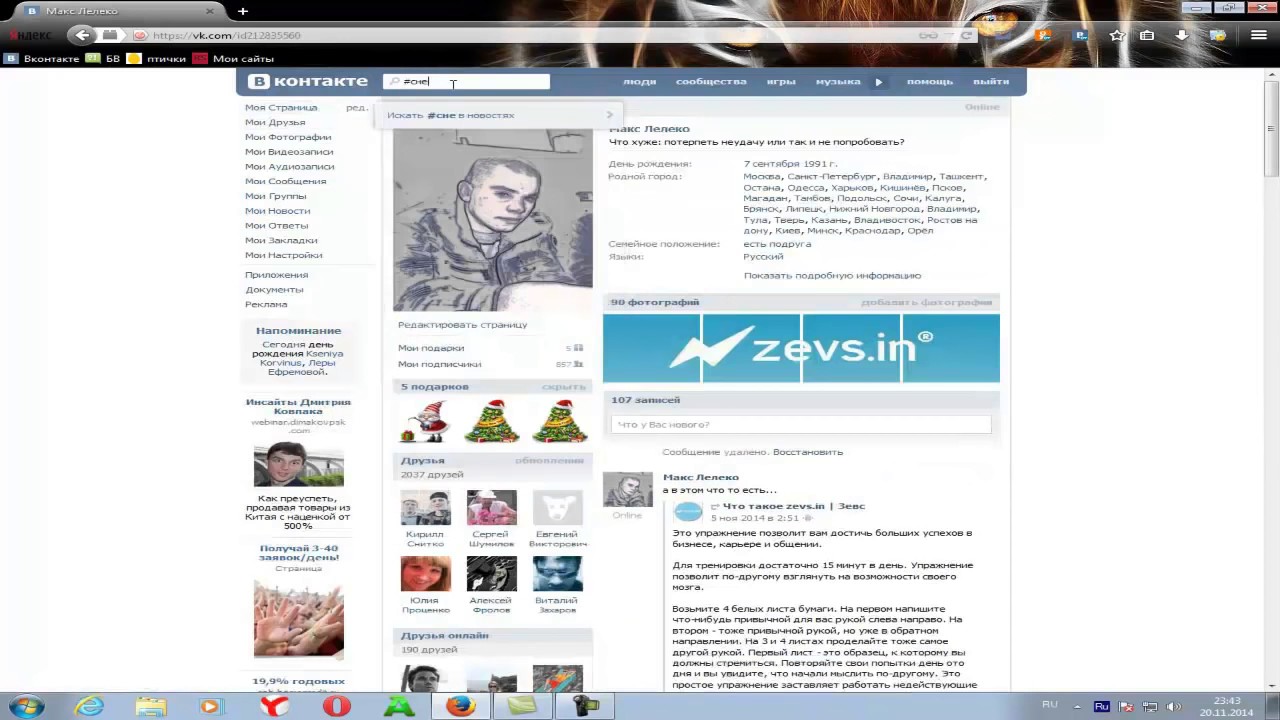1280x720 pixels.
Task: Click the orange extension icon in the toolbar
Action: pyautogui.click(x=1043, y=35)
